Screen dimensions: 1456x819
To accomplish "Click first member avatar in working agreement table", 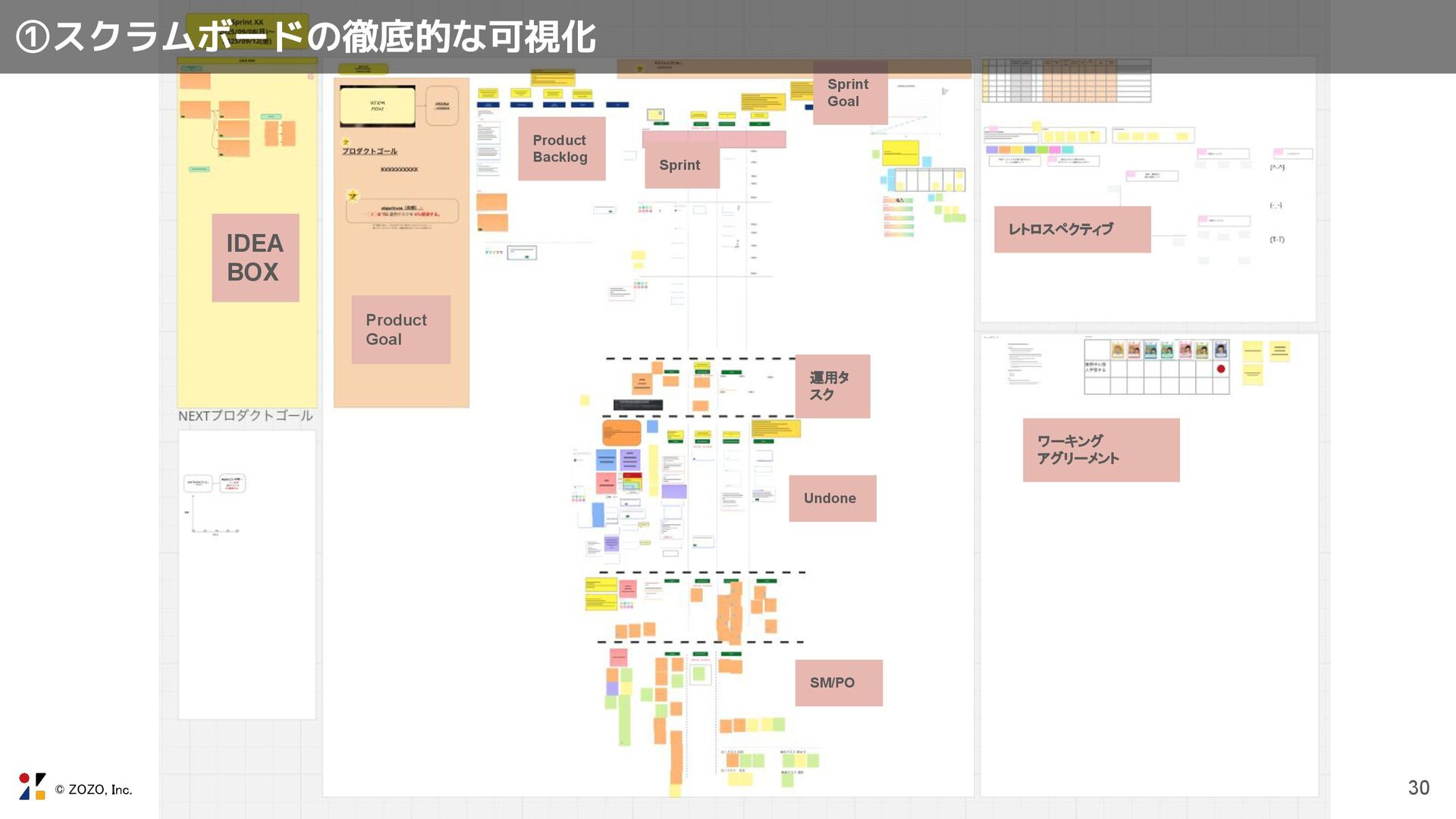I will (x=1117, y=350).
